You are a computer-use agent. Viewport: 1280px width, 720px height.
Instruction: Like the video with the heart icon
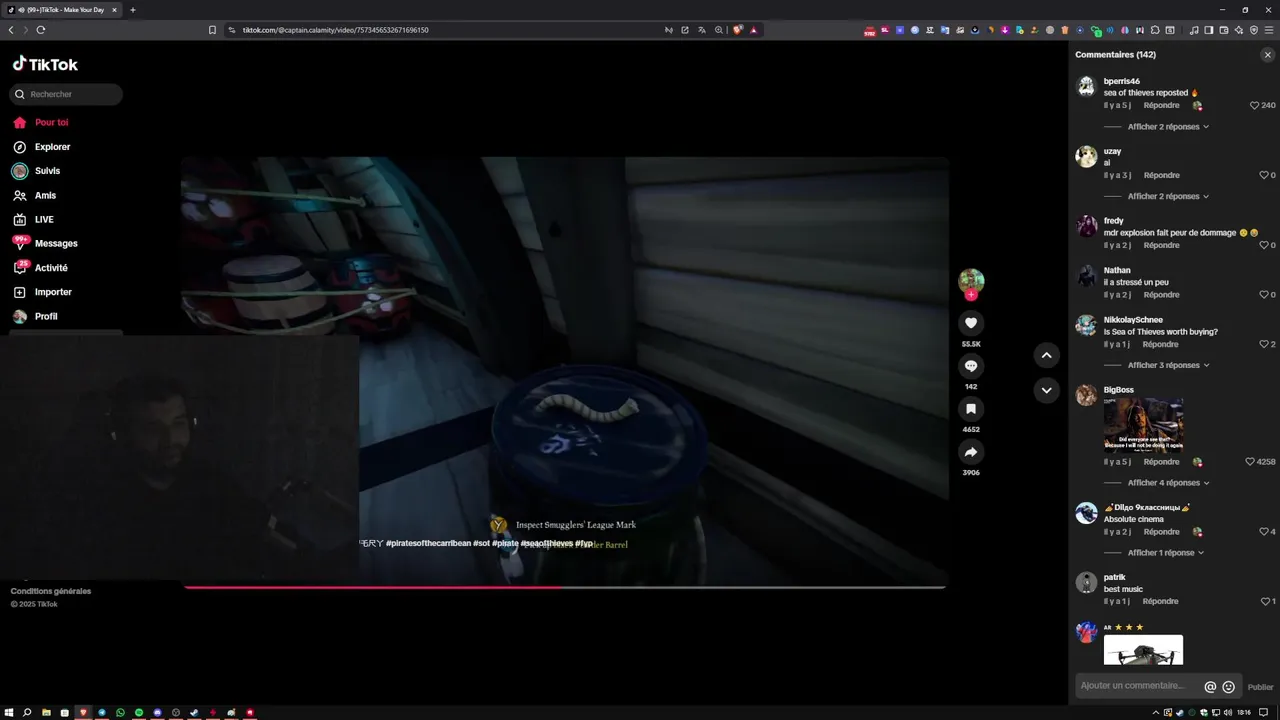(970, 323)
